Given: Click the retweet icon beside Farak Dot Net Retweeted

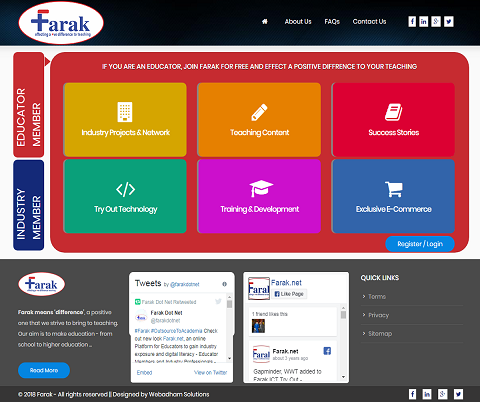Looking at the screenshot, I should (137, 302).
